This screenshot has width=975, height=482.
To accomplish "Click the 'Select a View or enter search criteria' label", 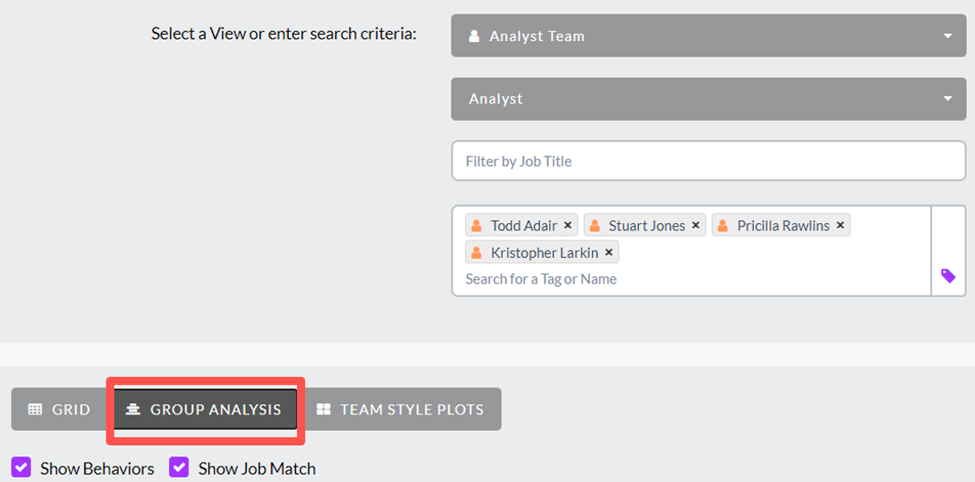I will pyautogui.click(x=284, y=34).
